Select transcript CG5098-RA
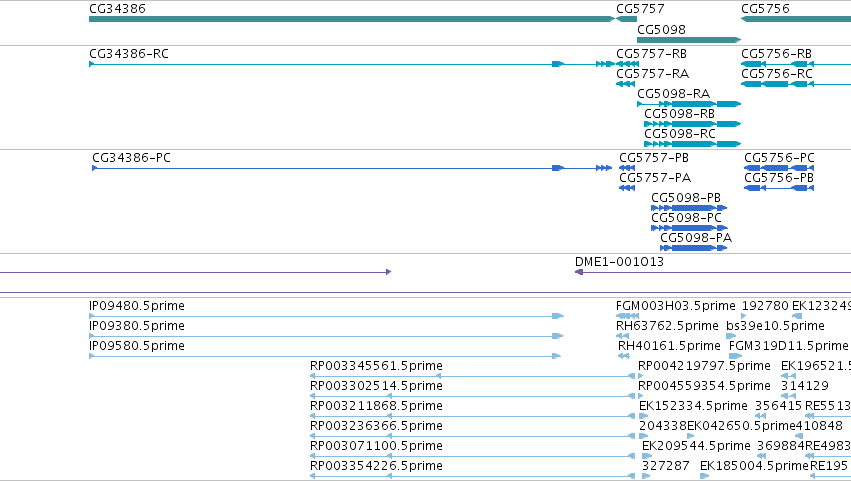Screen dimensions: 851x481 click(x=689, y=104)
